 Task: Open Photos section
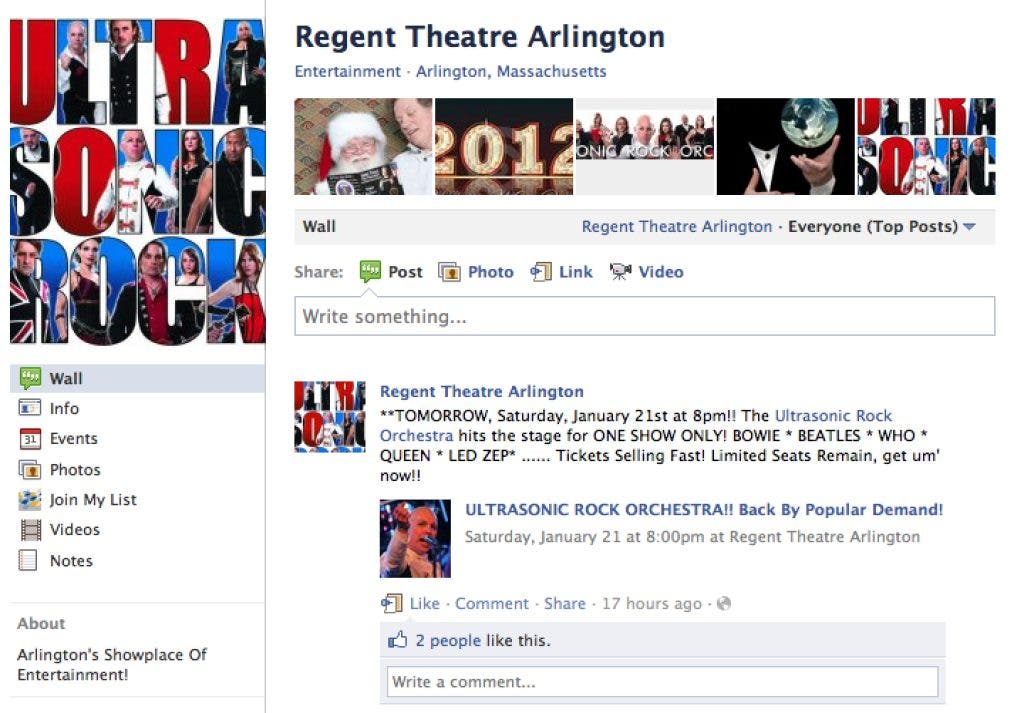point(75,469)
